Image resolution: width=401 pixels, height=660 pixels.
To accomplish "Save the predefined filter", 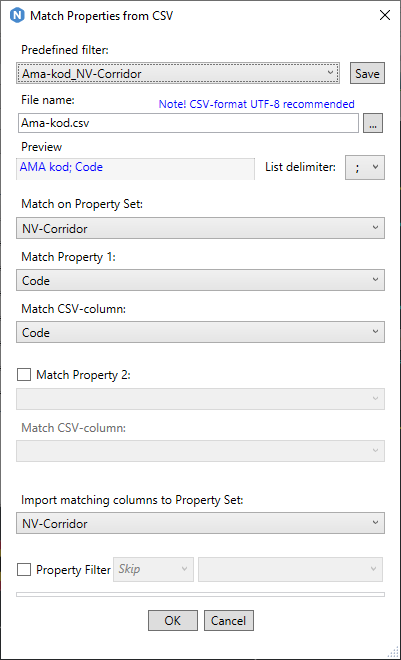I will [x=367, y=73].
